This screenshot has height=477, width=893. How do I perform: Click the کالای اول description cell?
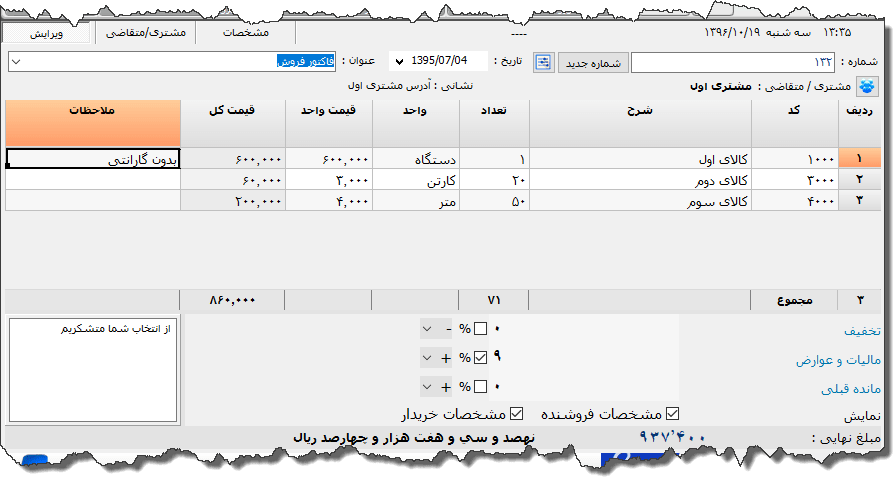[640, 159]
